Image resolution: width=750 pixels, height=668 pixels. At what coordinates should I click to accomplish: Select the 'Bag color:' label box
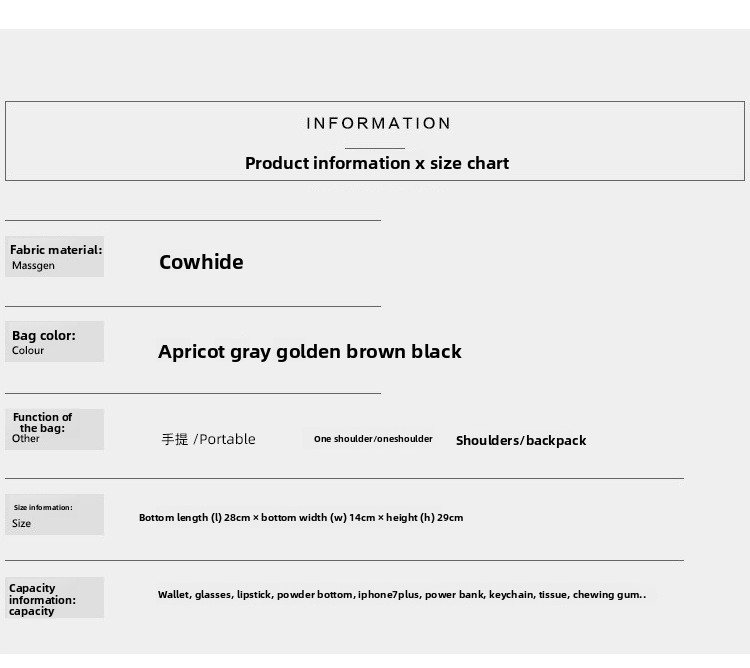click(x=55, y=341)
